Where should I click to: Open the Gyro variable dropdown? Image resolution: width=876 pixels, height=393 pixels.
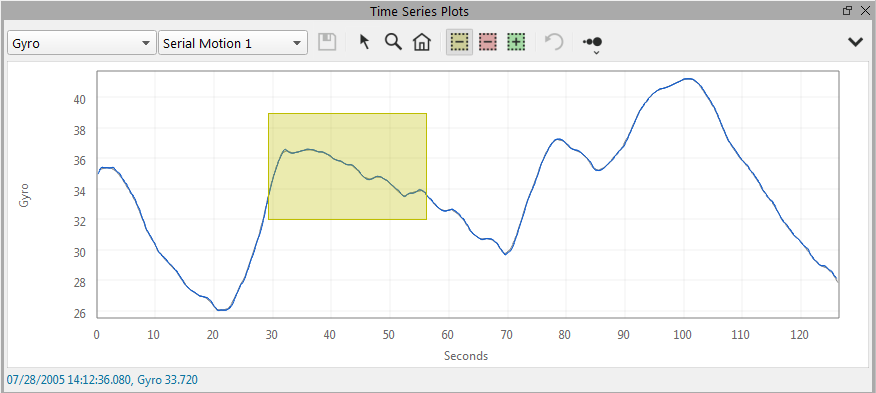82,43
